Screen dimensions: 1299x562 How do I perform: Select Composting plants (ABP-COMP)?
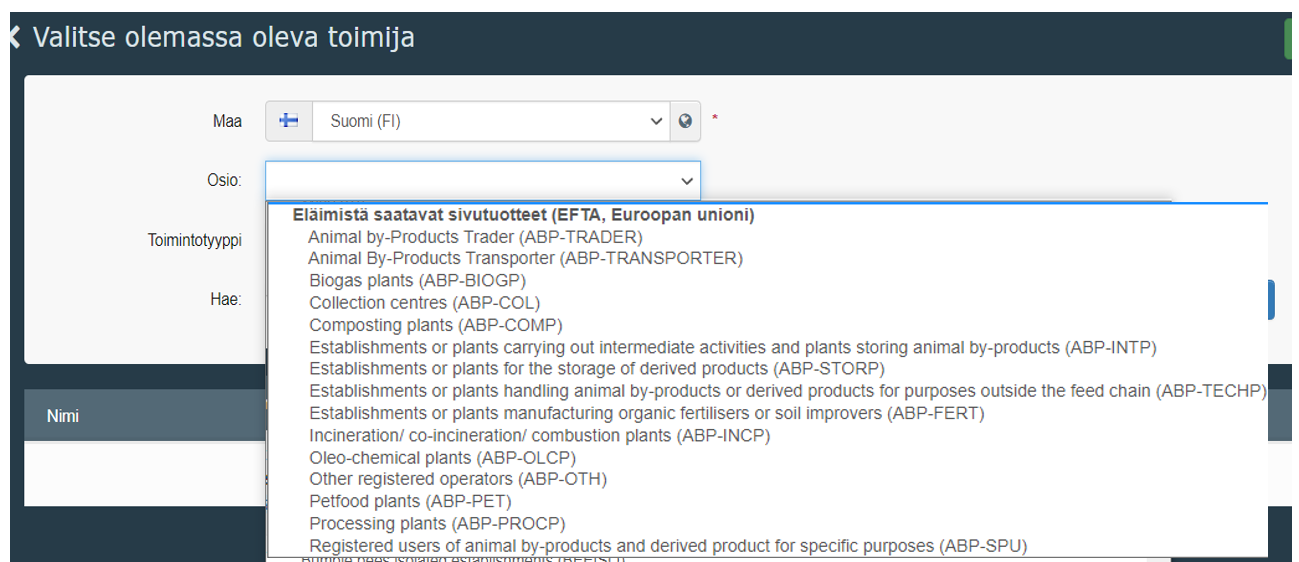[x=435, y=325]
